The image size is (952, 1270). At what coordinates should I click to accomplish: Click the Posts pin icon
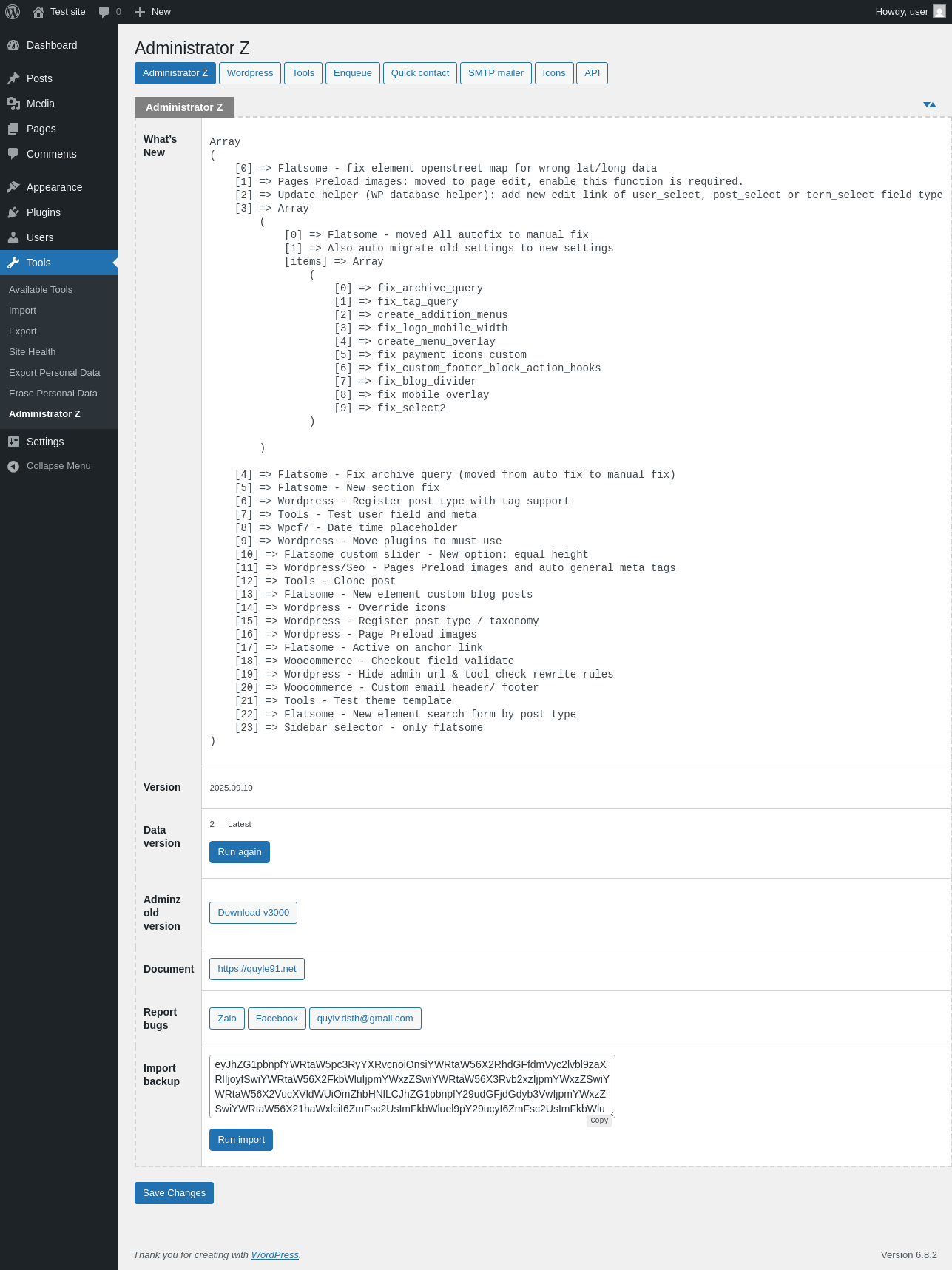tap(13, 78)
